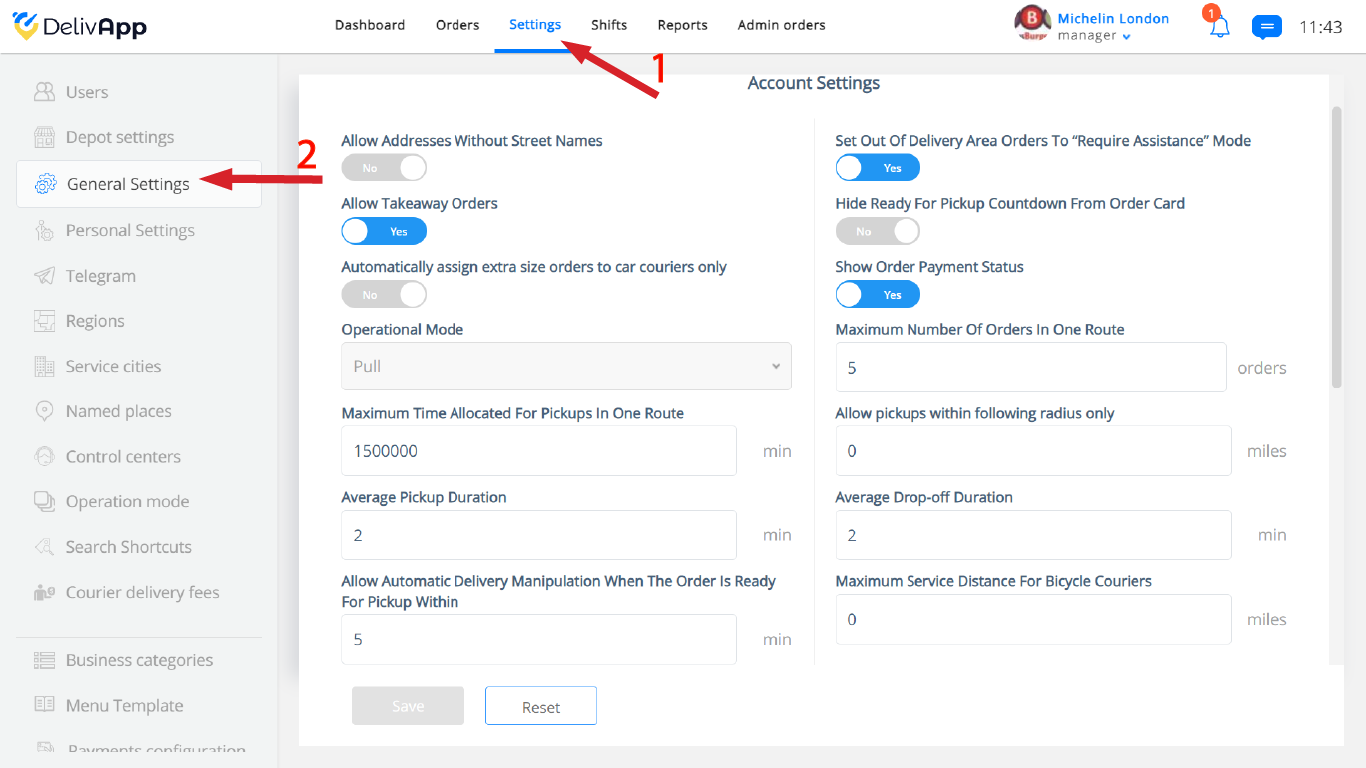Screen dimensions: 1366x768
Task: Select the Courier delivery fees icon
Action: 44,592
